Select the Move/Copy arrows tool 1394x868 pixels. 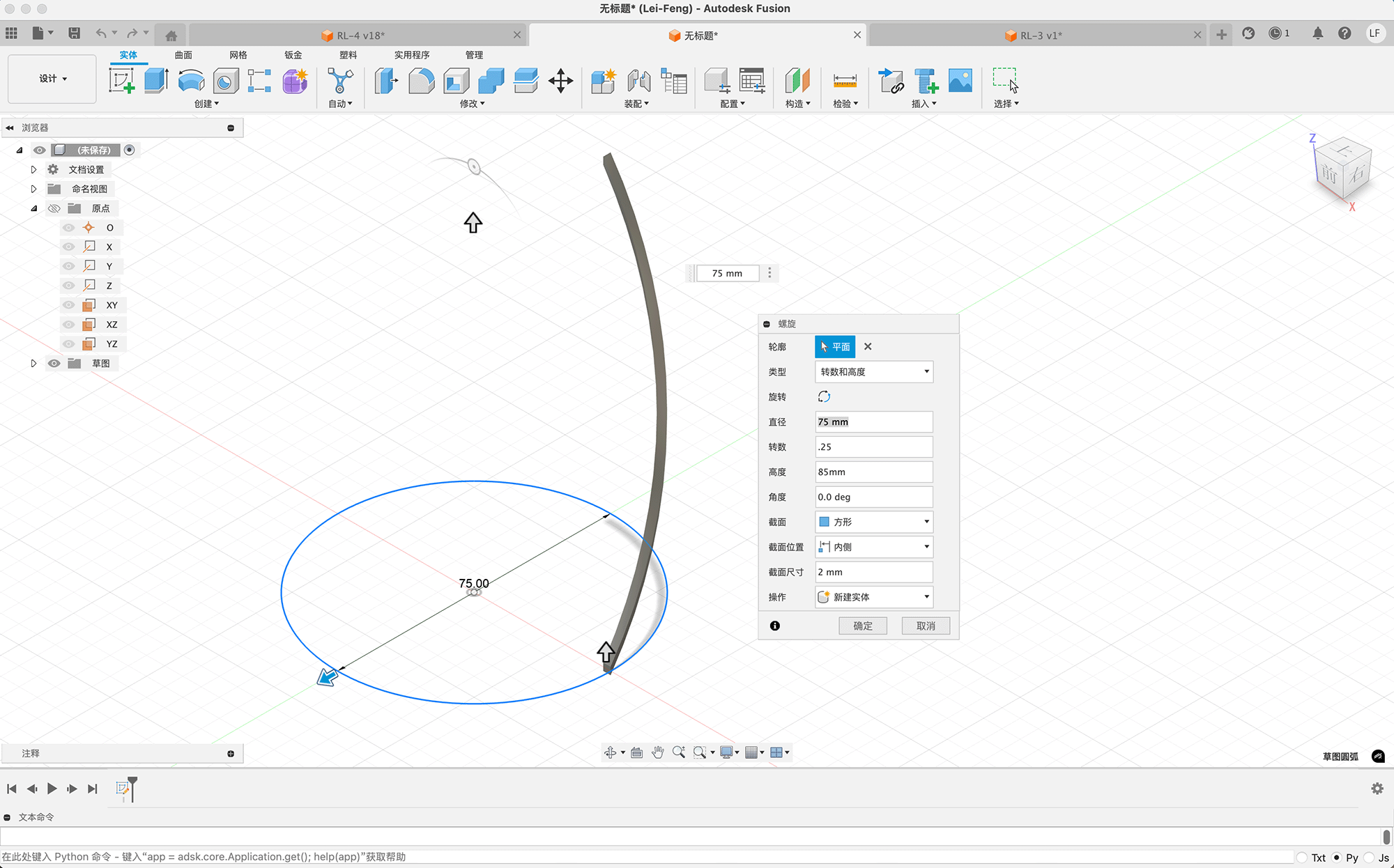tap(560, 81)
